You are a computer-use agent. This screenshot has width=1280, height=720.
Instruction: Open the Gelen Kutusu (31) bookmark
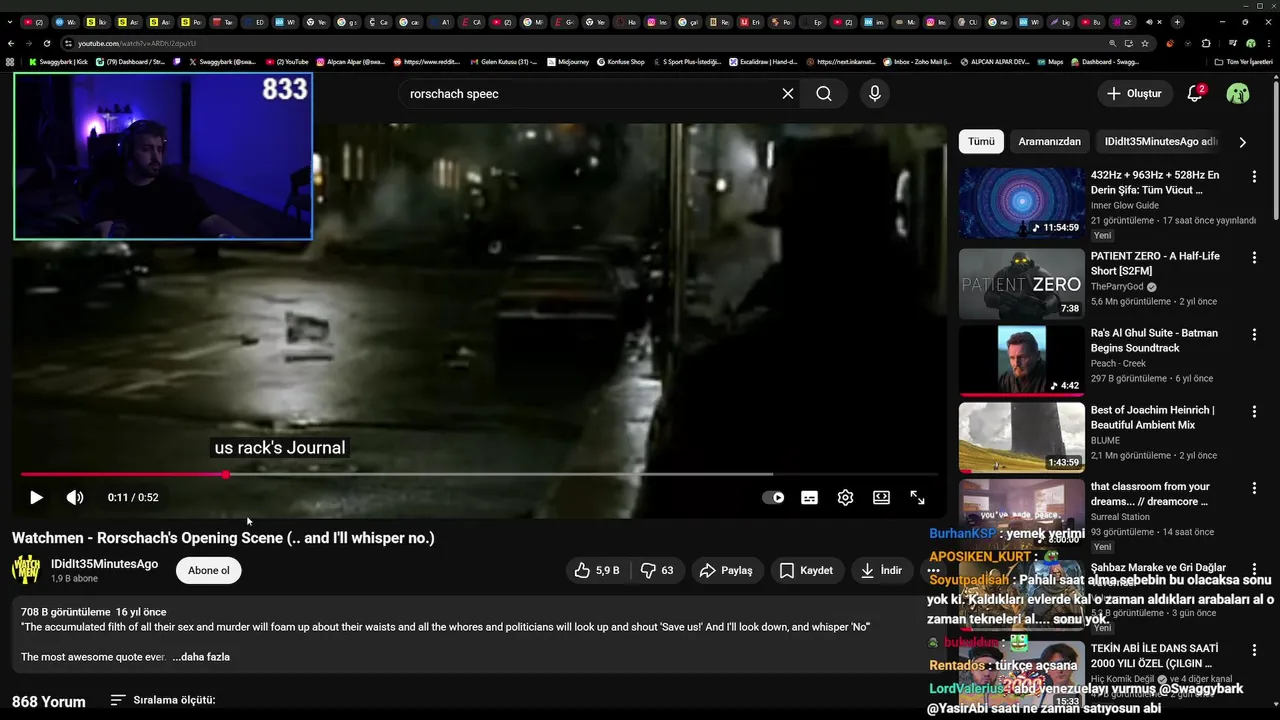coord(503,62)
